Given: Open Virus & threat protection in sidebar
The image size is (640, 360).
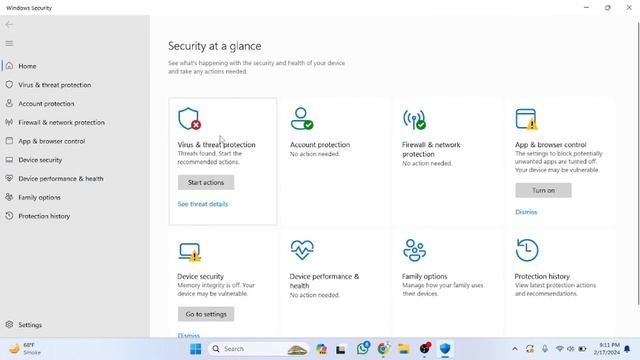Looking at the screenshot, I should pos(55,85).
